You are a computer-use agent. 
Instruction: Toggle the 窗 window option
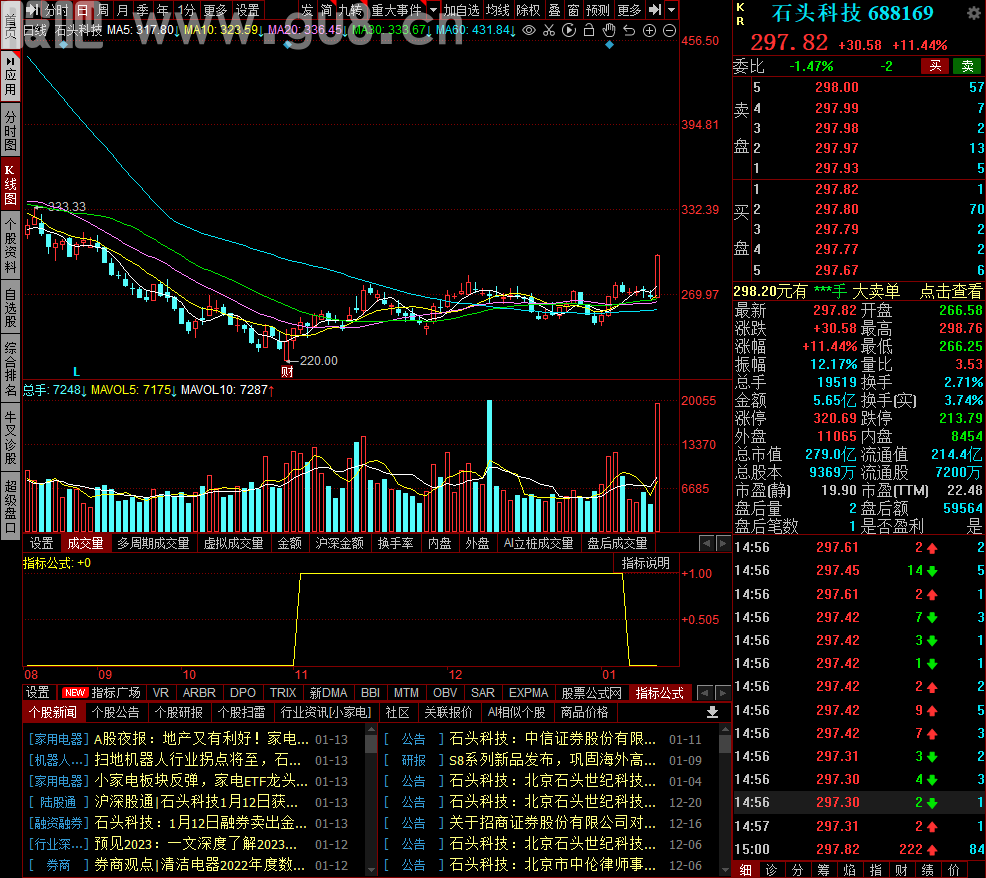[x=573, y=10]
